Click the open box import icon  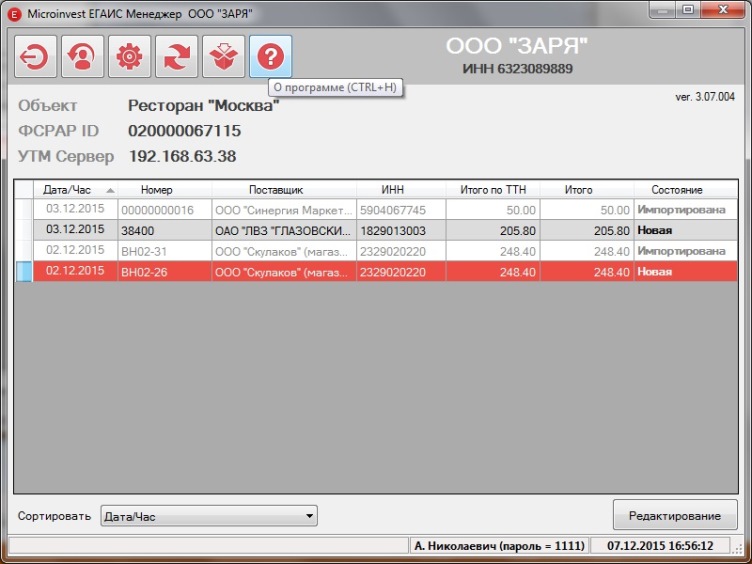pos(223,58)
